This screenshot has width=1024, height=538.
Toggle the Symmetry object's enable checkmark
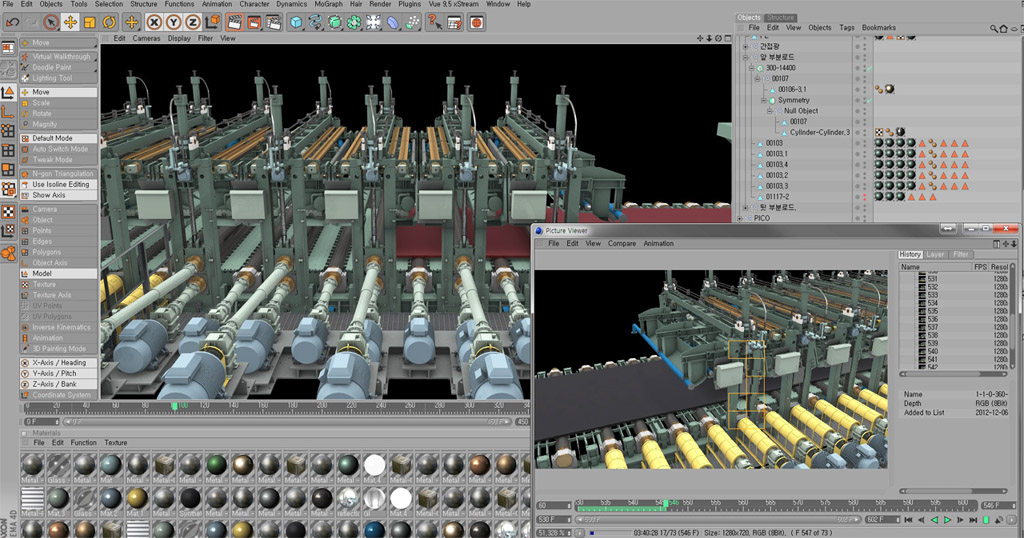tap(869, 101)
